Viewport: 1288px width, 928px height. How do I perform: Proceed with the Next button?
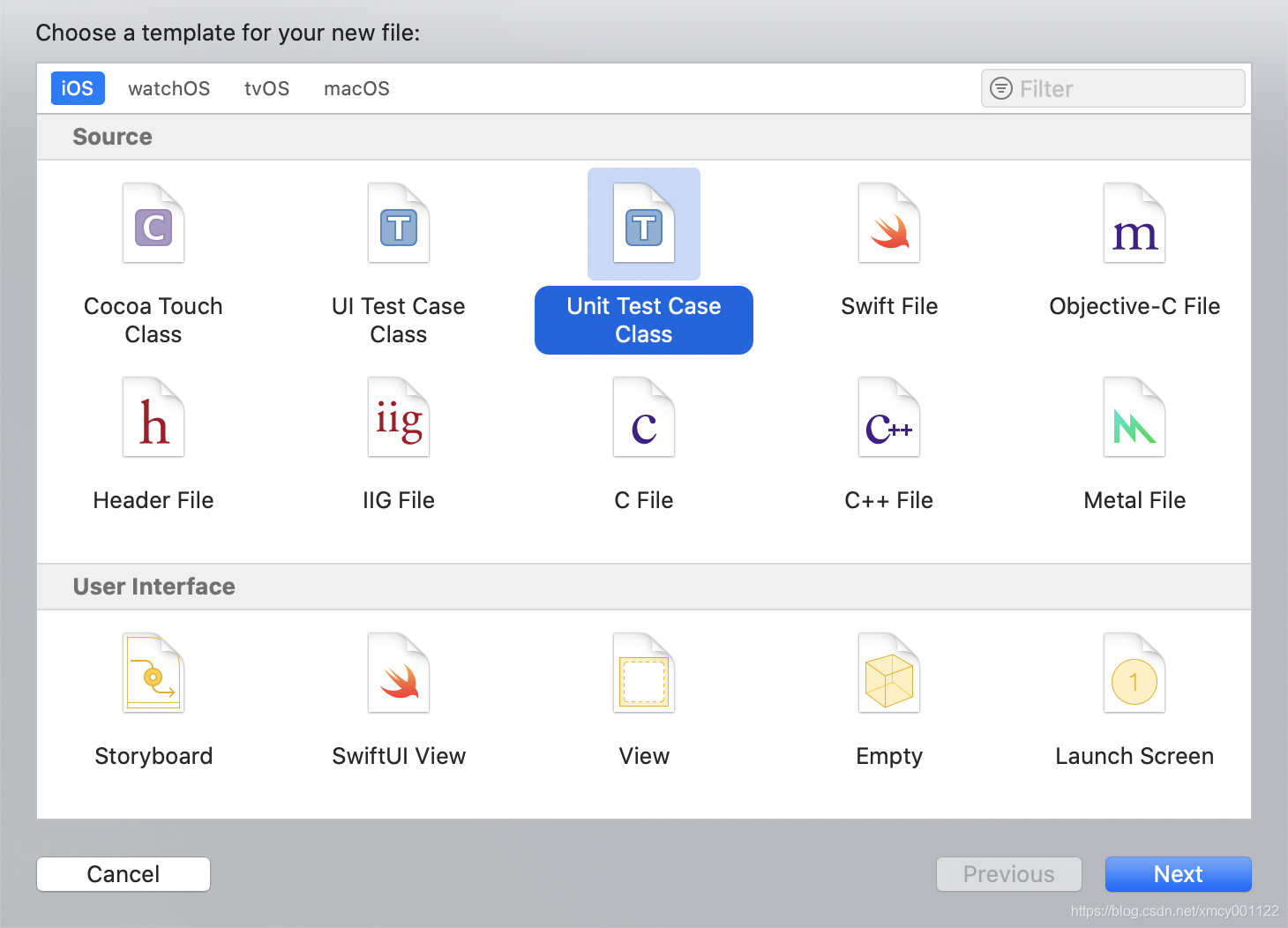(1179, 874)
